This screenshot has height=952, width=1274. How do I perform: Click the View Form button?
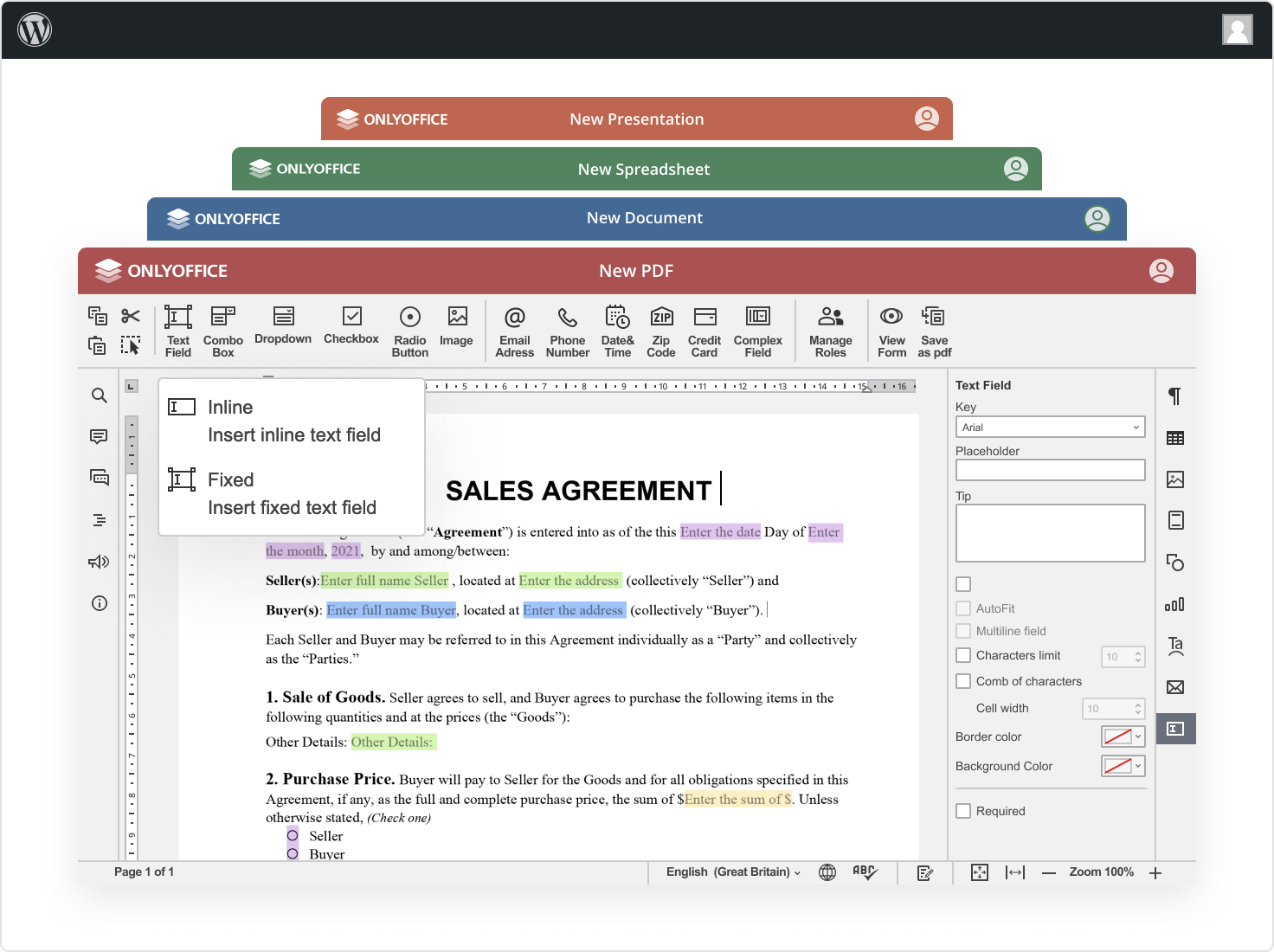[x=891, y=331]
